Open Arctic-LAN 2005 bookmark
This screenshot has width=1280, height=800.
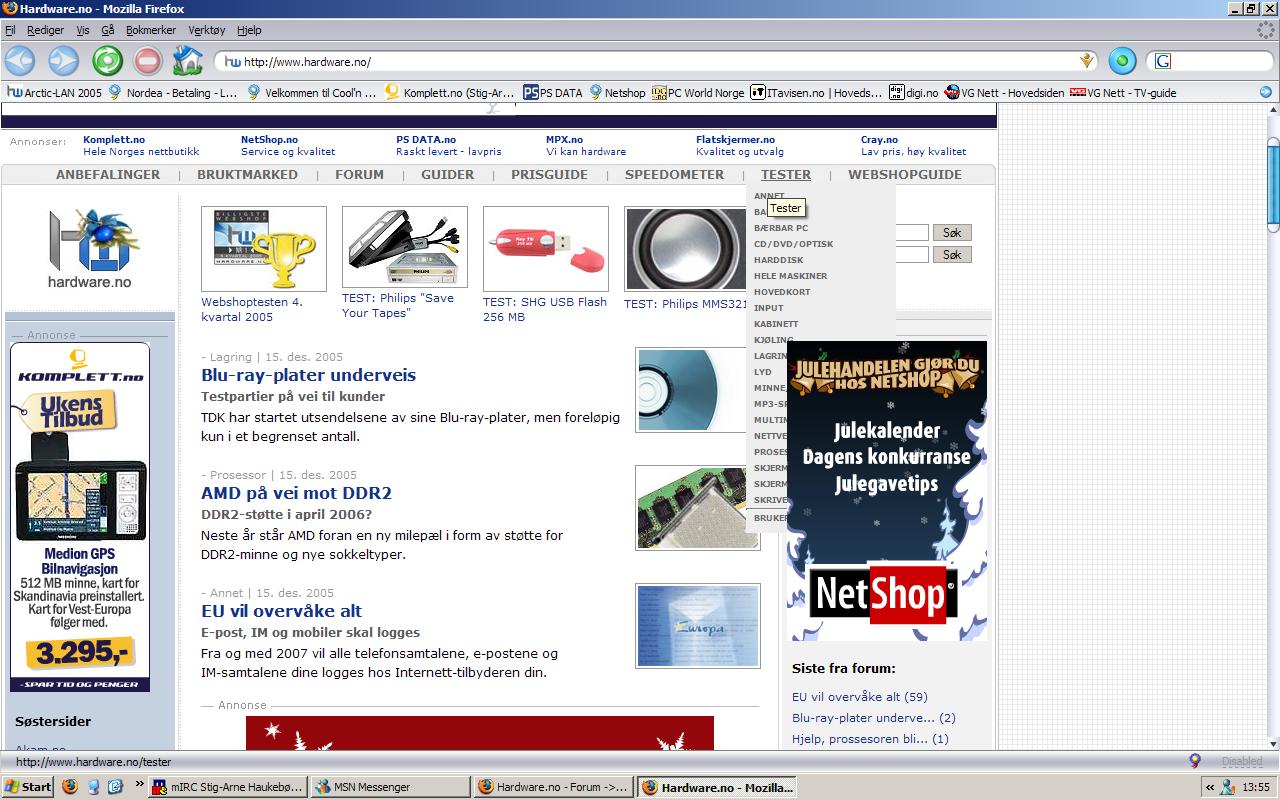tap(54, 92)
